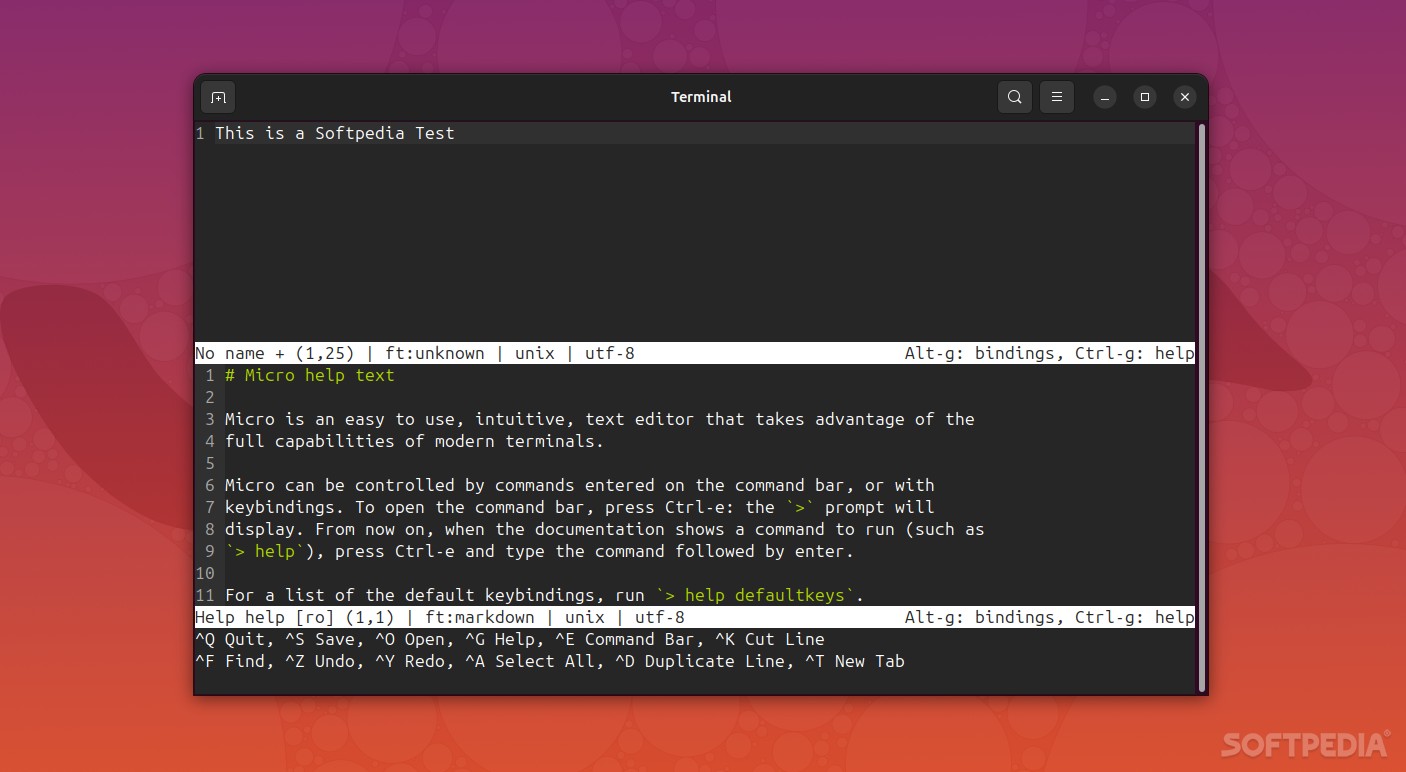Screen dimensions: 1406x772
Task: Click '^Z Undo' in the key hints
Action: (320, 661)
